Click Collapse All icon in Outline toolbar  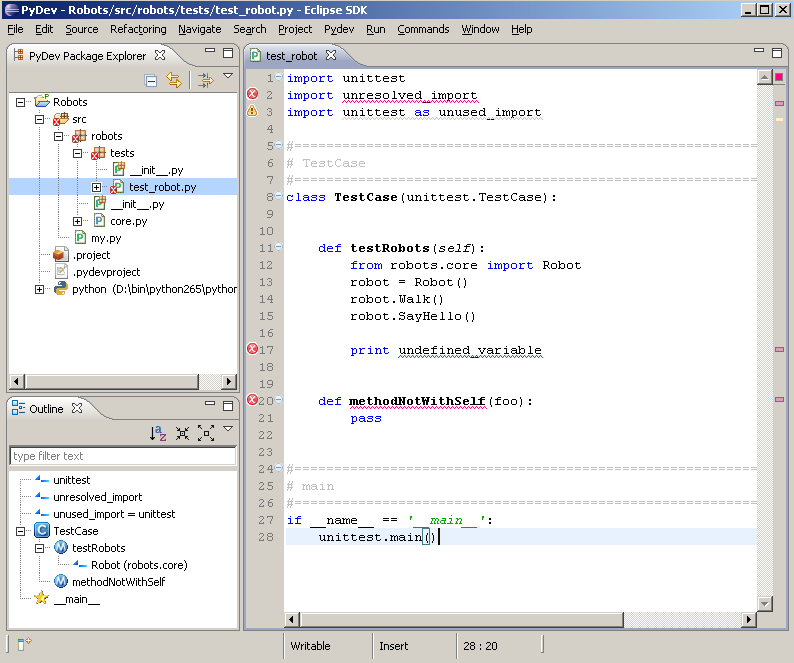click(182, 433)
